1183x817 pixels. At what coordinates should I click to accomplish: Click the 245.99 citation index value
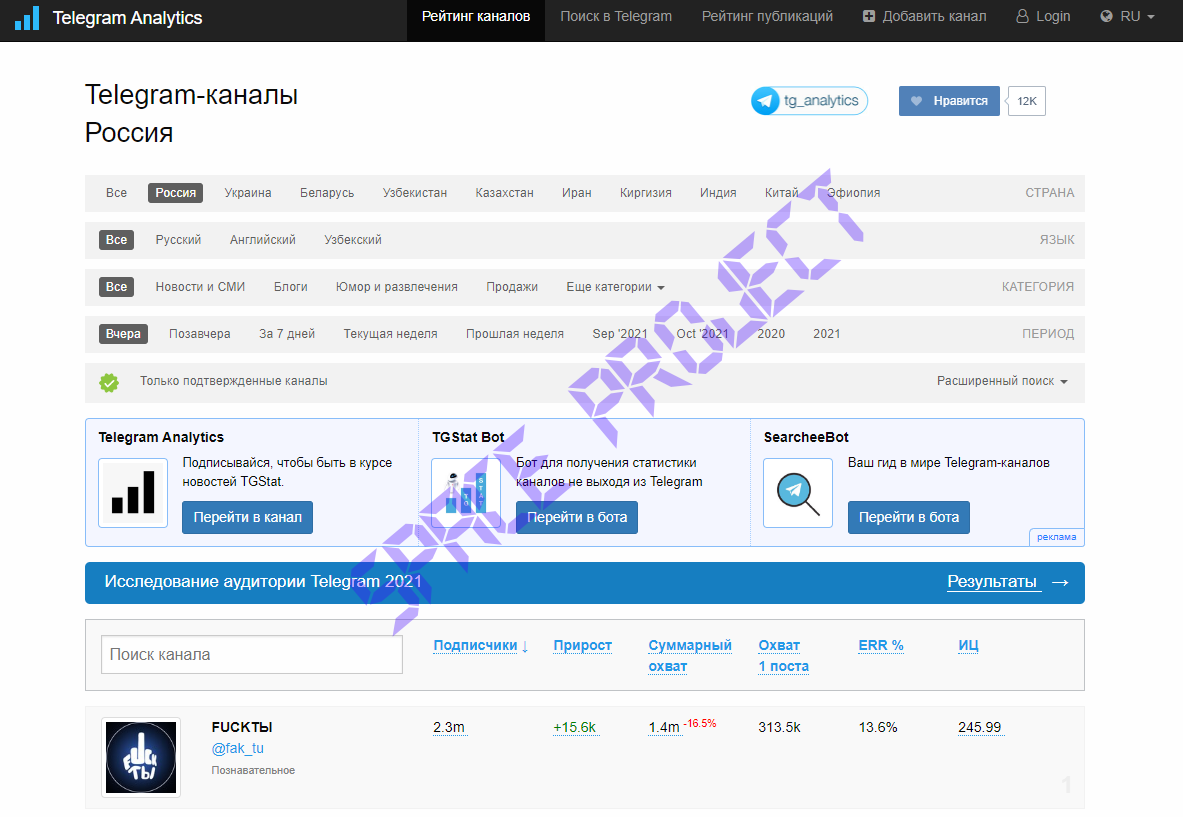point(979,728)
